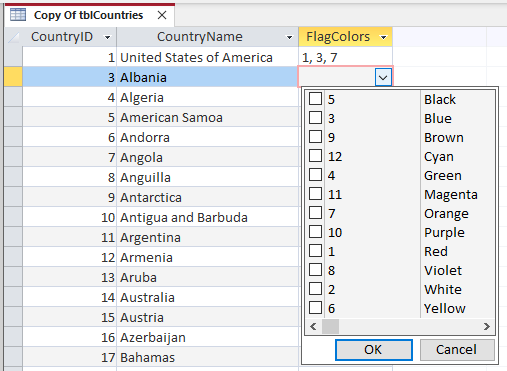Check the Black color checkbox
The image size is (507, 371).
point(315,99)
